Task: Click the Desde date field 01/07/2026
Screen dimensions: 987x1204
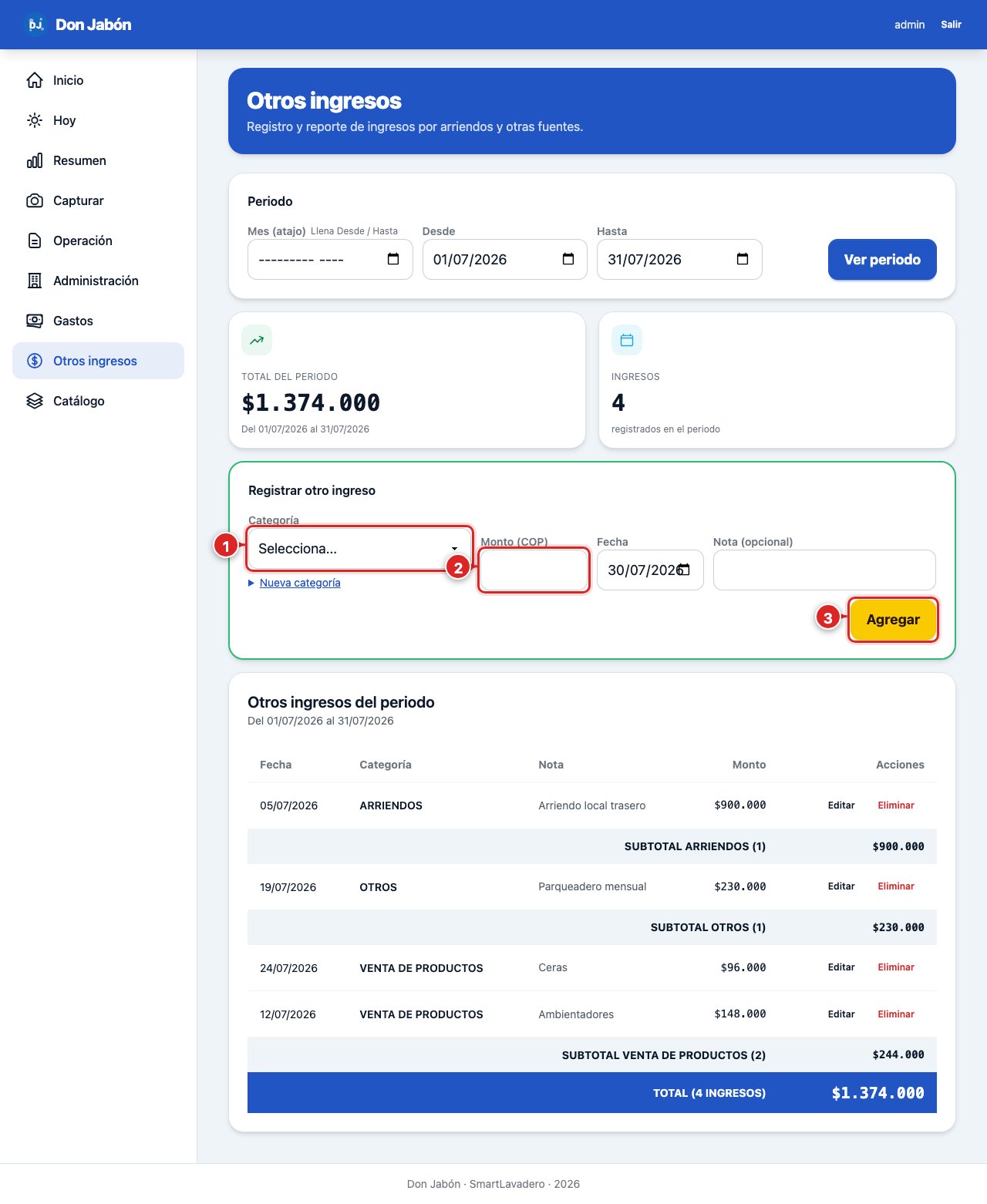Action: point(504,259)
